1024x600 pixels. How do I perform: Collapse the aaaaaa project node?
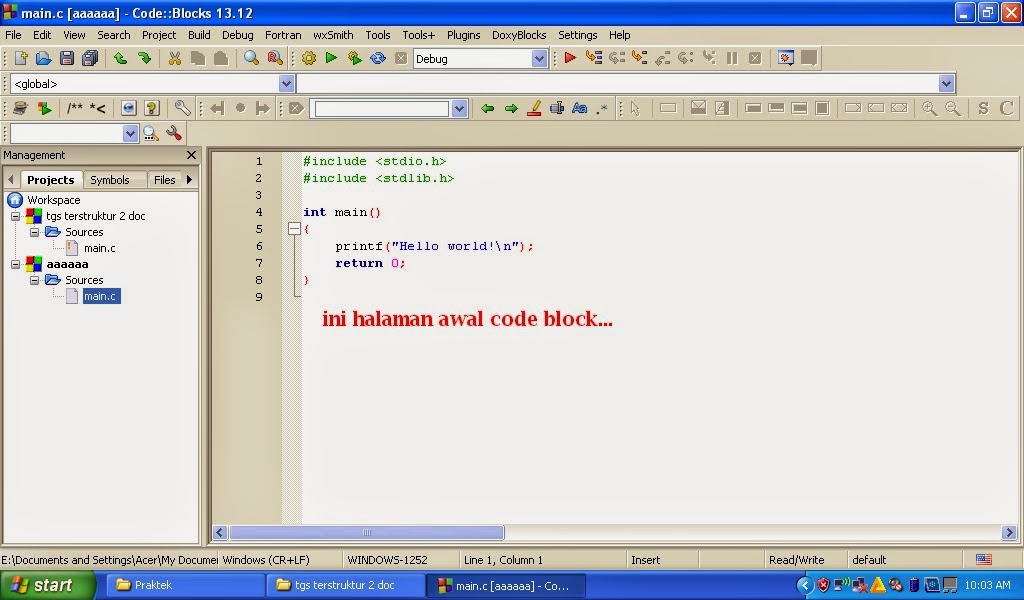(16, 264)
